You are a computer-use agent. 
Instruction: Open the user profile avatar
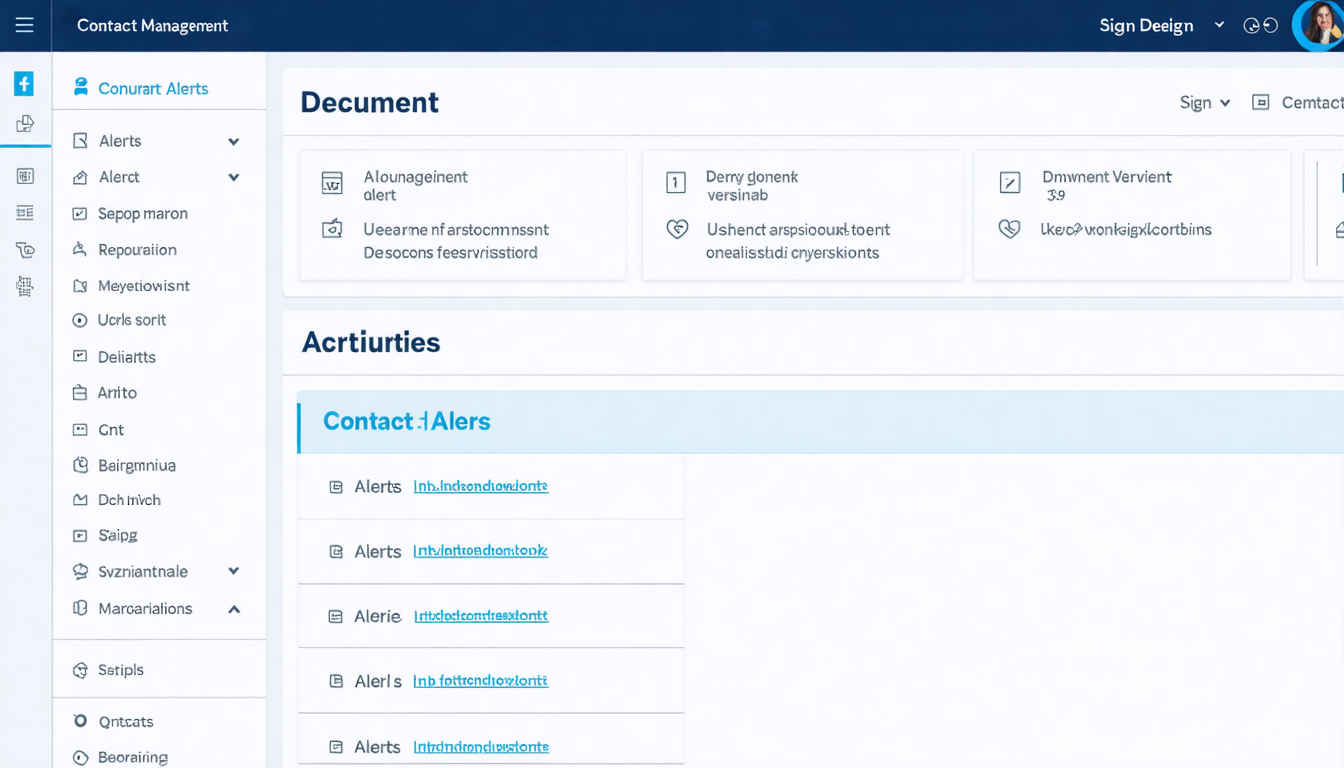[1321, 25]
